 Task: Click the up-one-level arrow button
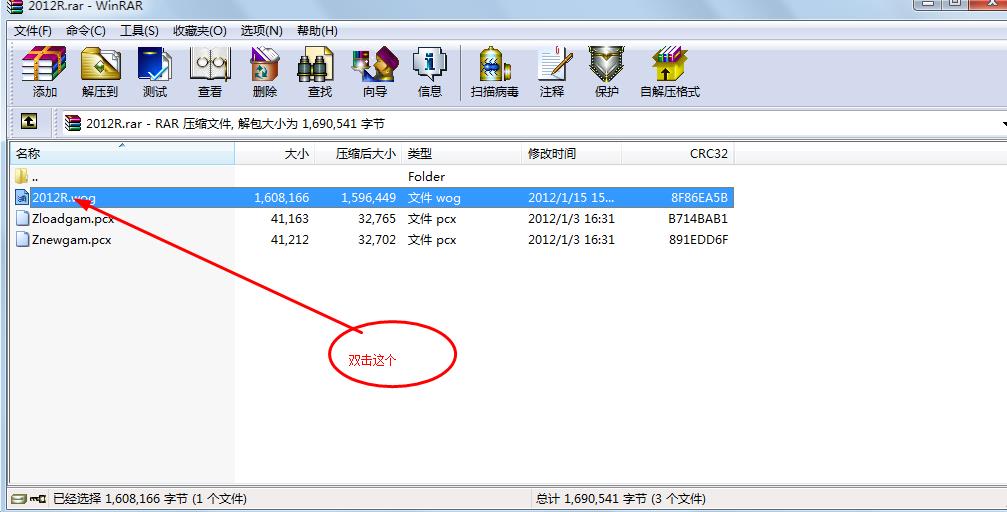coord(29,121)
